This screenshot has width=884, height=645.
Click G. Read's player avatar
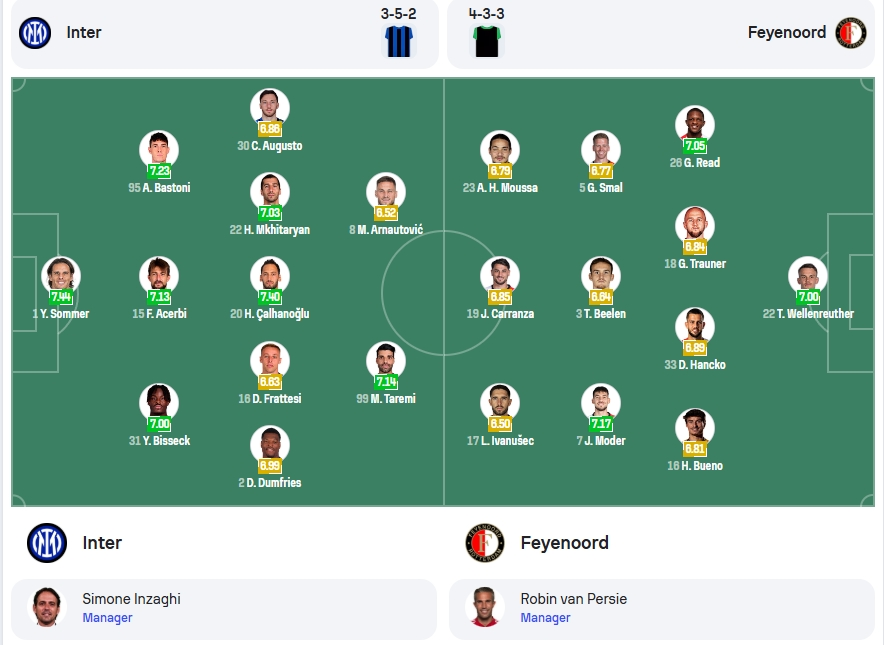coord(695,125)
